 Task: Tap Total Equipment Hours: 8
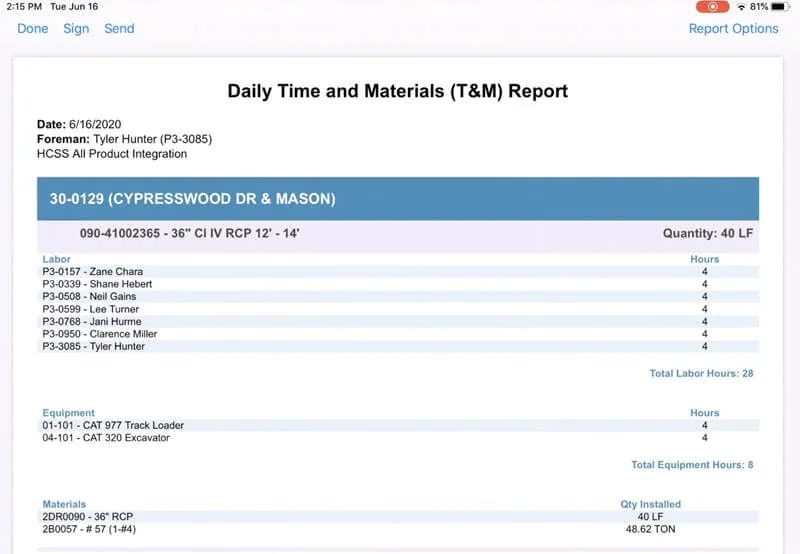(x=692, y=465)
